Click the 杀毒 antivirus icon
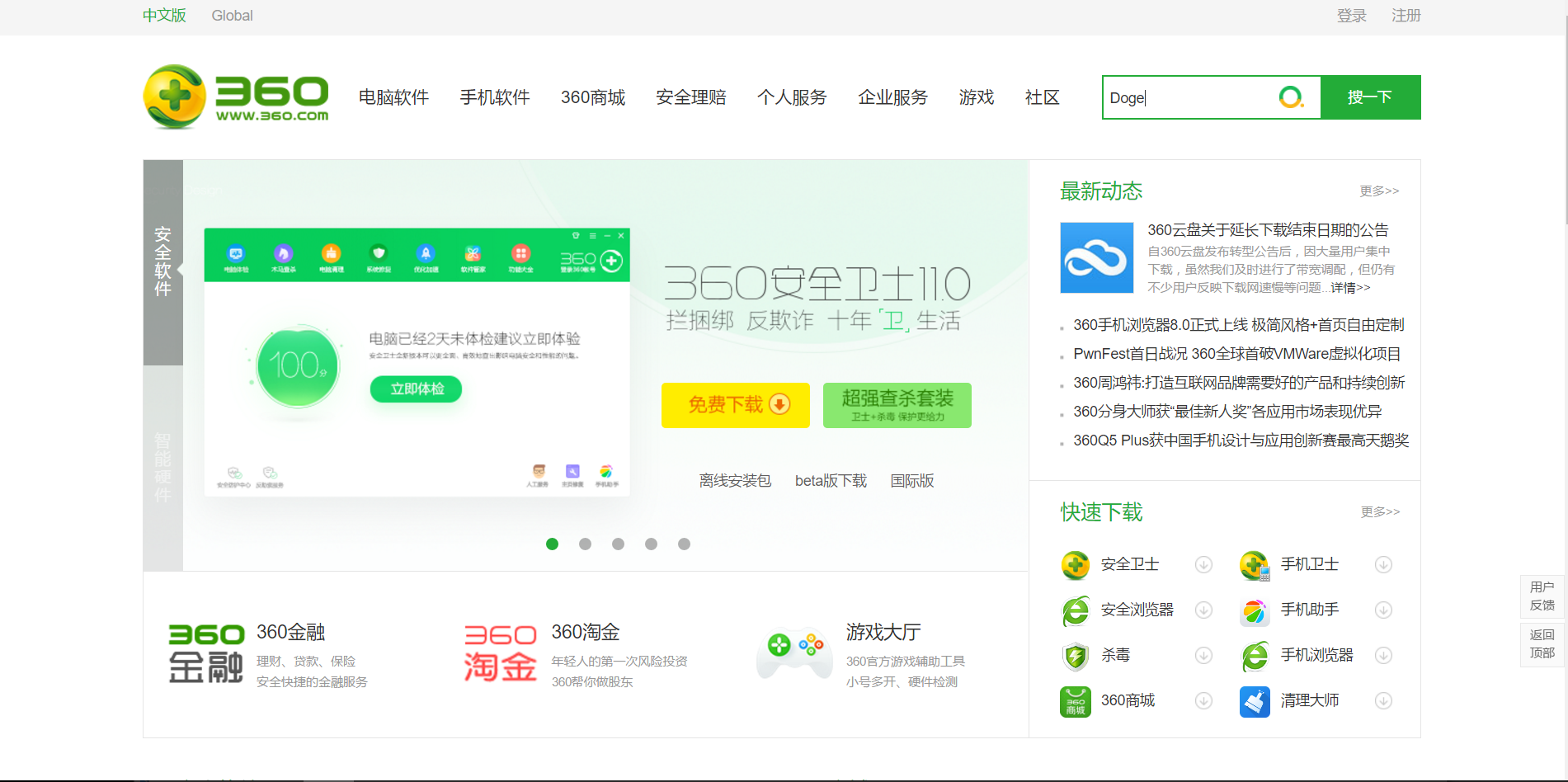Image resolution: width=1568 pixels, height=782 pixels. [x=1076, y=656]
